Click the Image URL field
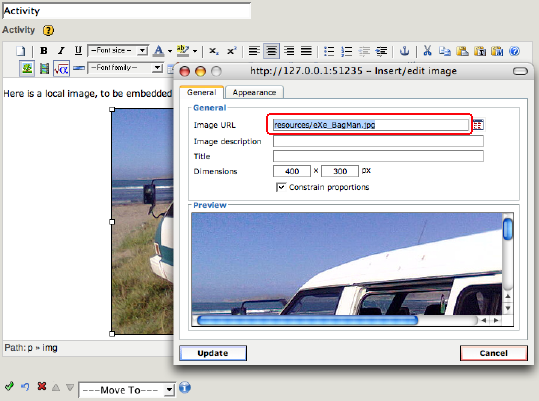This screenshot has width=539, height=401. [371, 125]
